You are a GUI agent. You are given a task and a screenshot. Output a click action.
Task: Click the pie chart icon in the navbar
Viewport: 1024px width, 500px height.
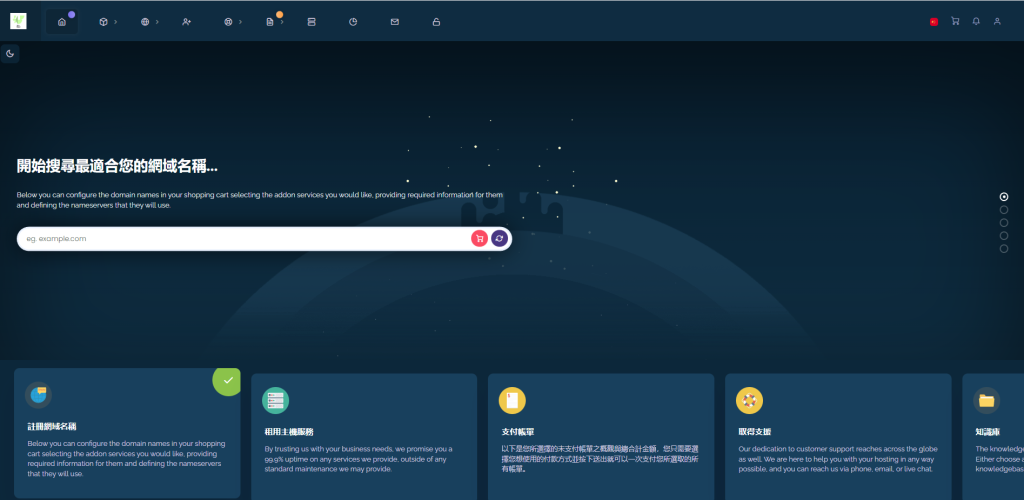point(353,21)
